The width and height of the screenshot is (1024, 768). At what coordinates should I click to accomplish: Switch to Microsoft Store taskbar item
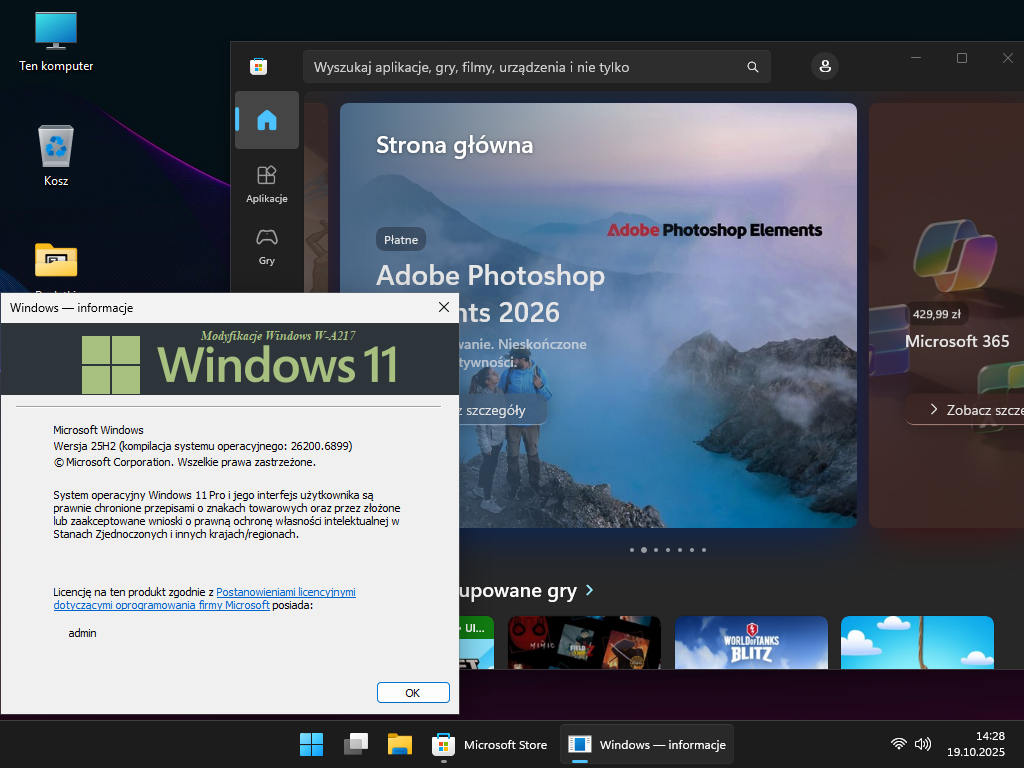coord(491,745)
